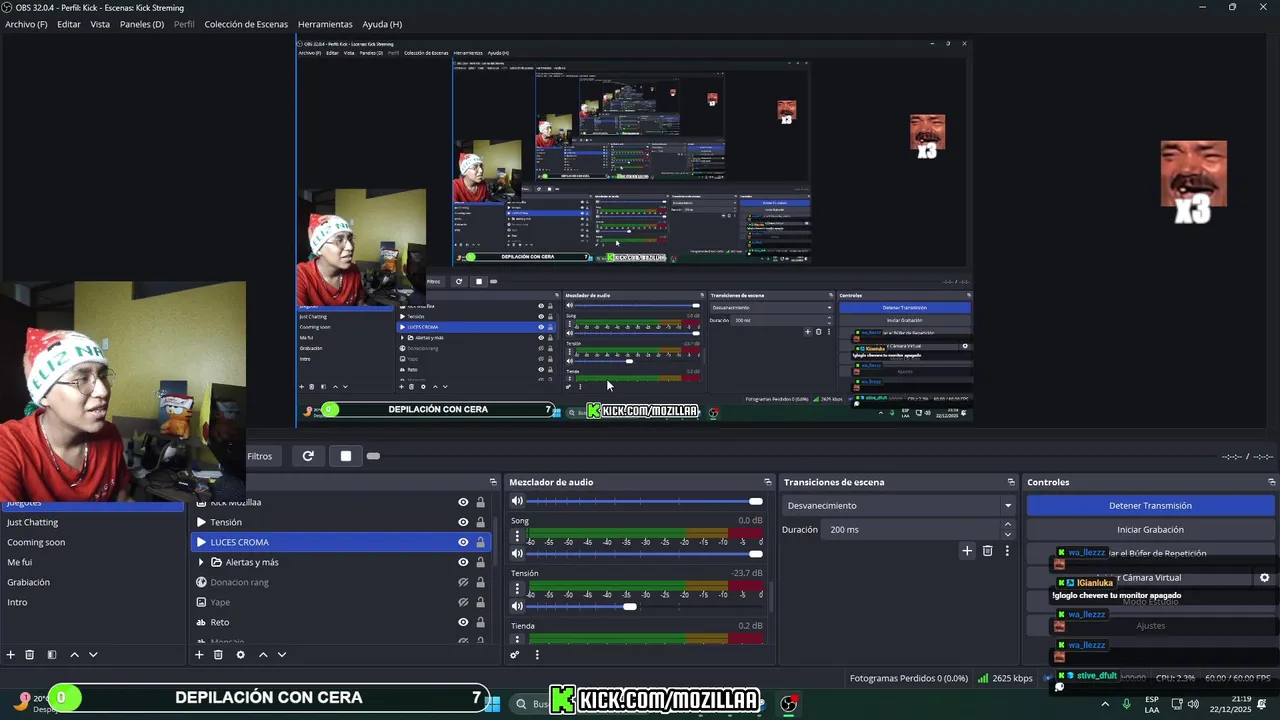This screenshot has width=1280, height=720.
Task: Undock the Transiciones de escena panel
Action: pos(1010,482)
